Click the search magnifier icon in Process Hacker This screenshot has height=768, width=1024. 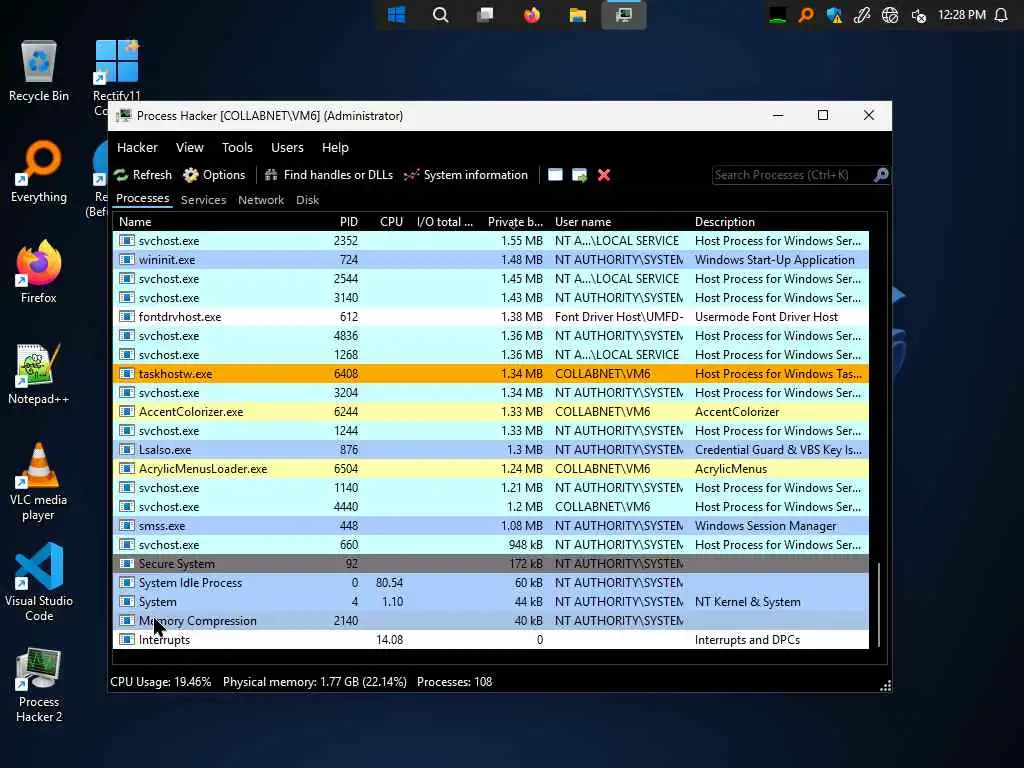881,175
